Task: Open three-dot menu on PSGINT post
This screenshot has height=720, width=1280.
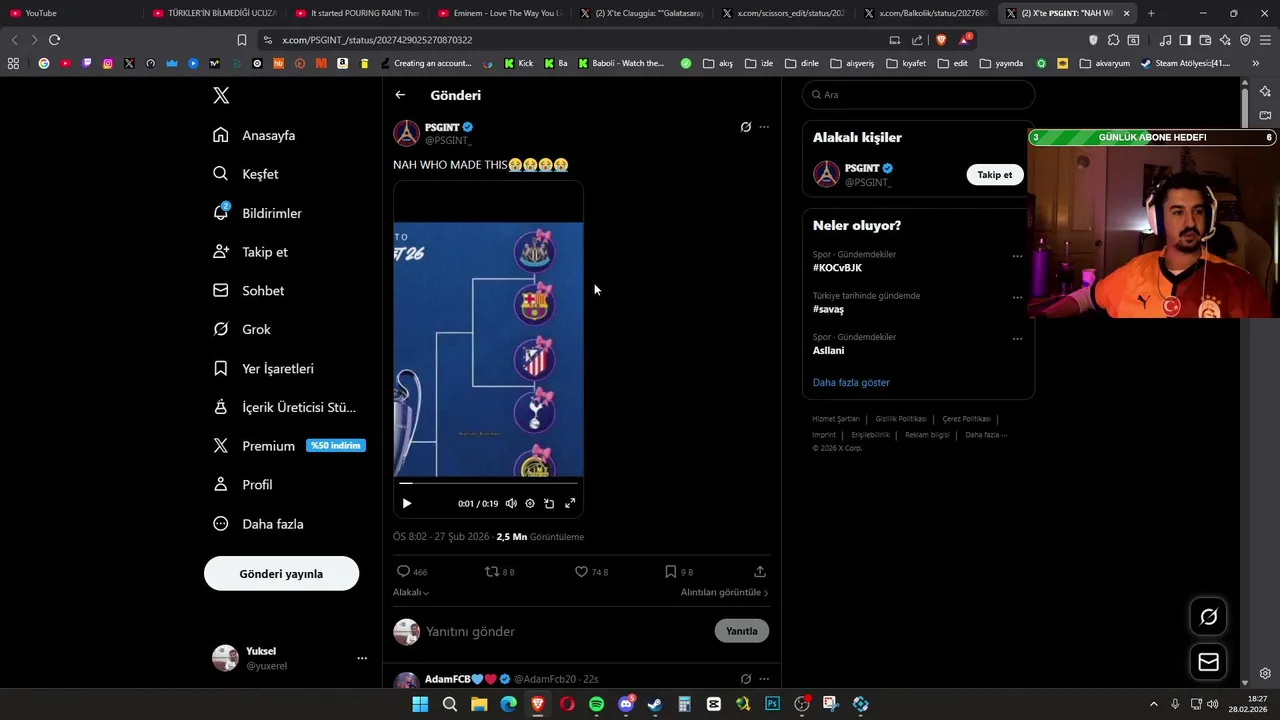Action: (764, 127)
